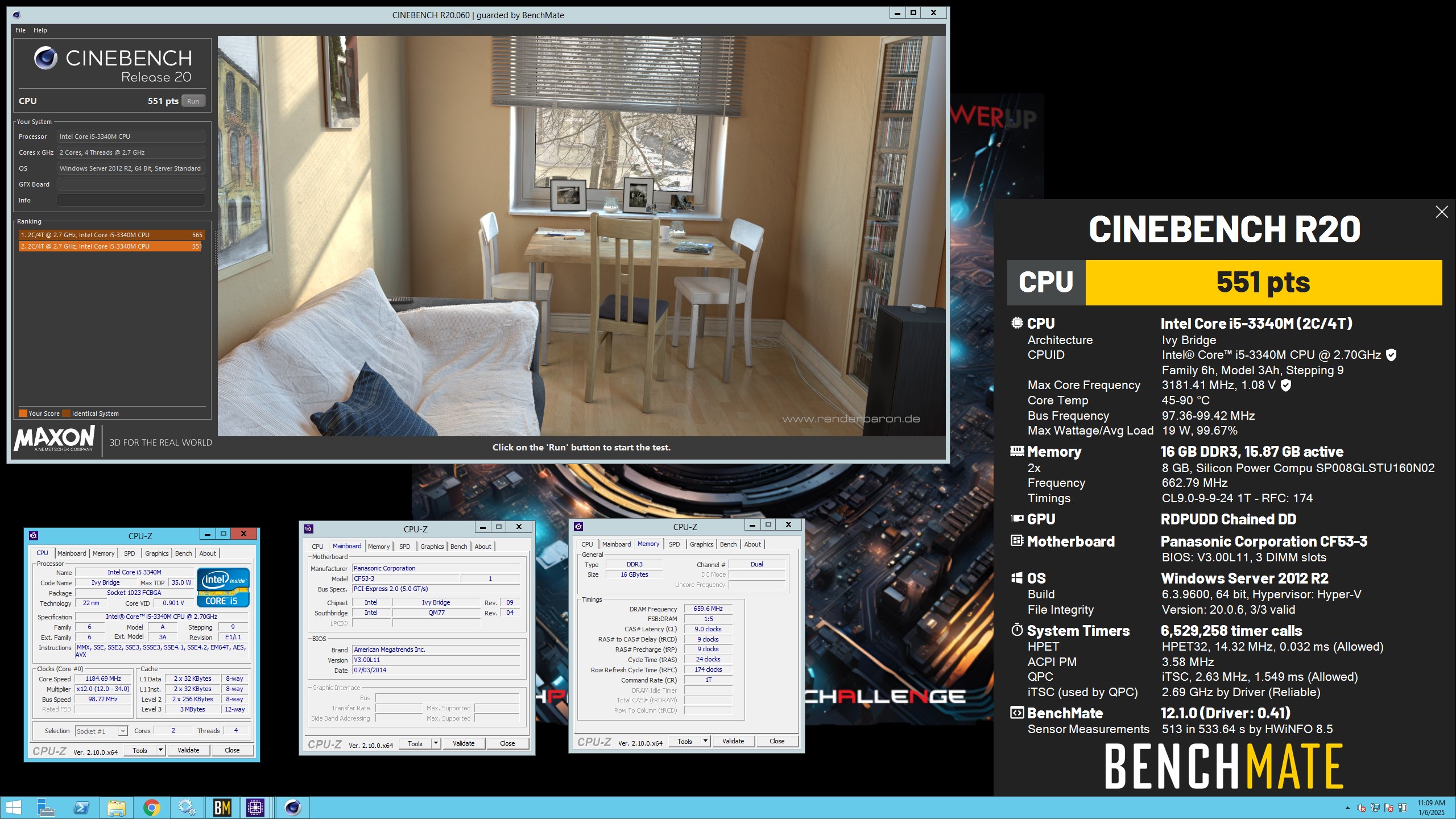
Task: Click BIOS version V3.00L11 field
Action: (x=436, y=660)
